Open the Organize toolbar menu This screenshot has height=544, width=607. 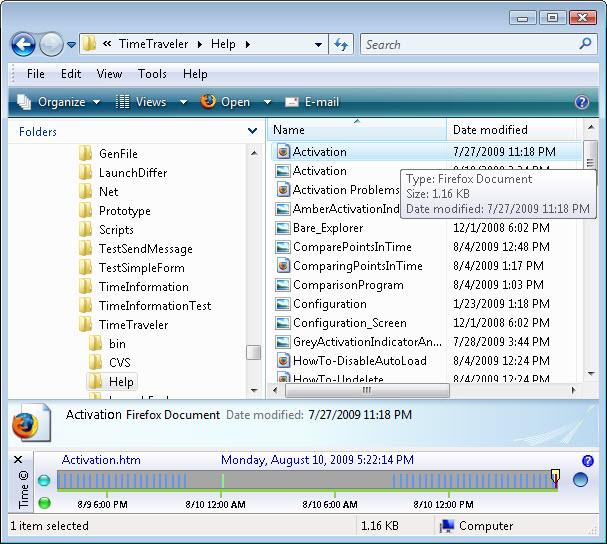[59, 102]
